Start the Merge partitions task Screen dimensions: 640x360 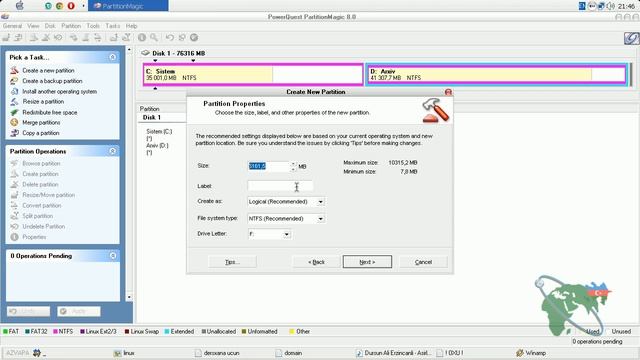point(41,122)
